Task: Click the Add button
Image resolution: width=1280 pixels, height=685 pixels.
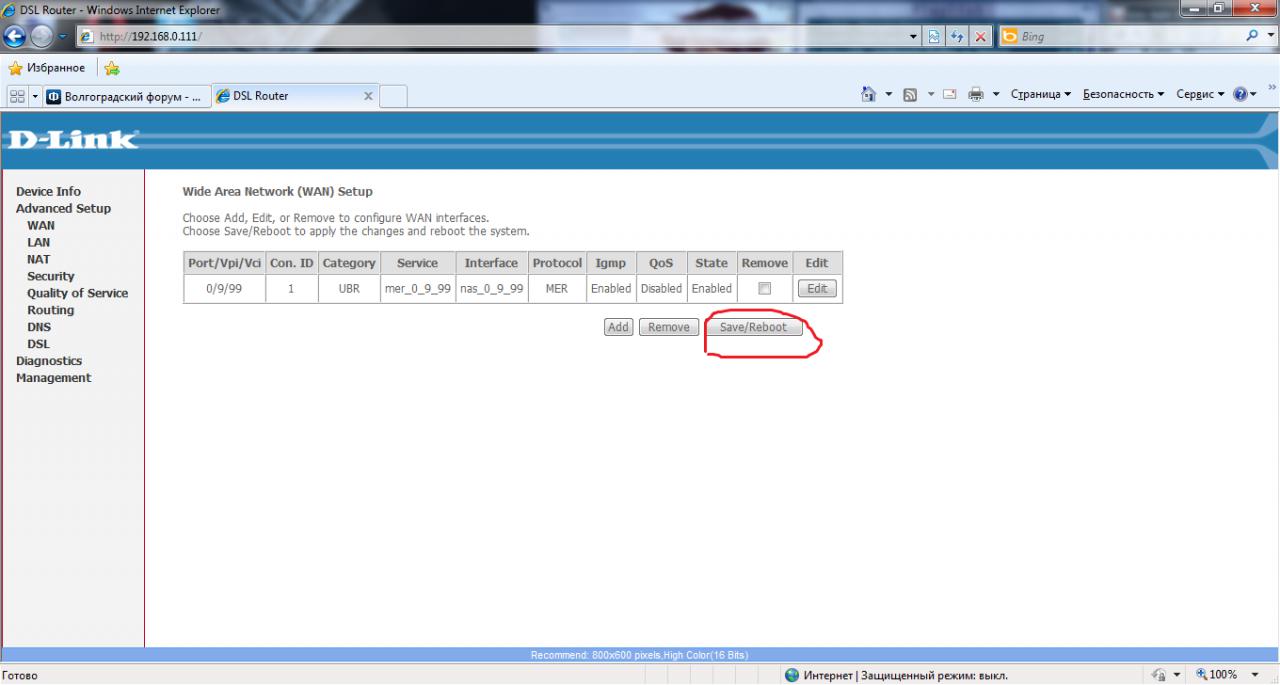Action: [x=618, y=327]
